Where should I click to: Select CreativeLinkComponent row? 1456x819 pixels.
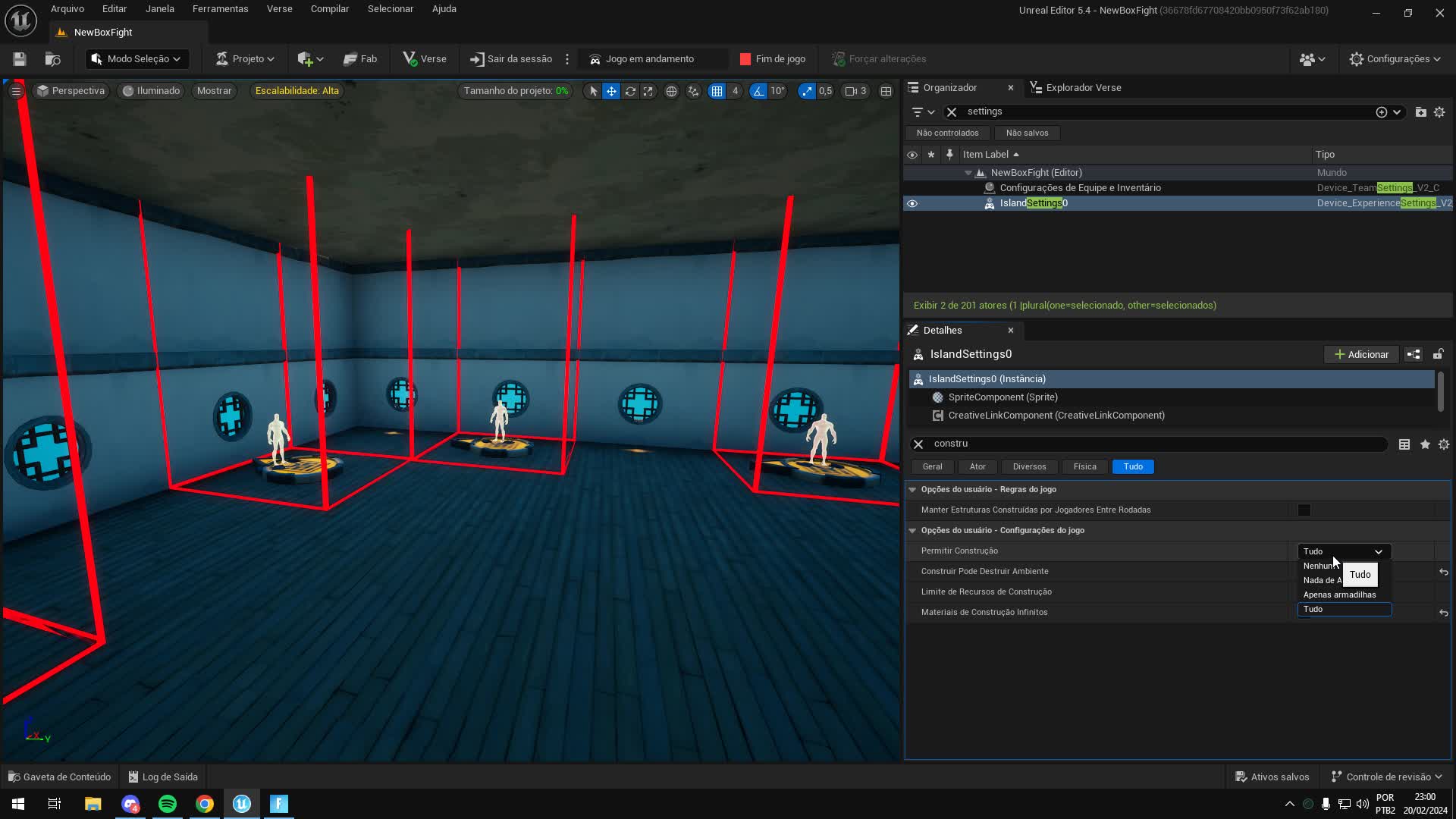pyautogui.click(x=1172, y=416)
